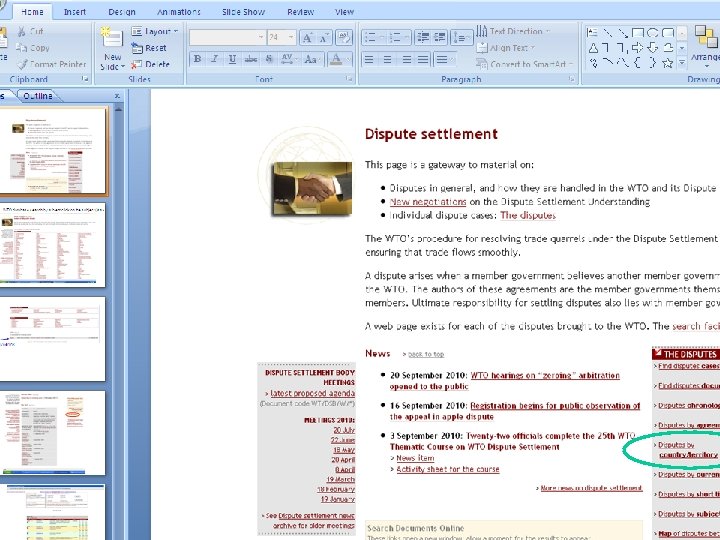Click the Cut scissors icon
720x540 pixels.
tap(22, 31)
